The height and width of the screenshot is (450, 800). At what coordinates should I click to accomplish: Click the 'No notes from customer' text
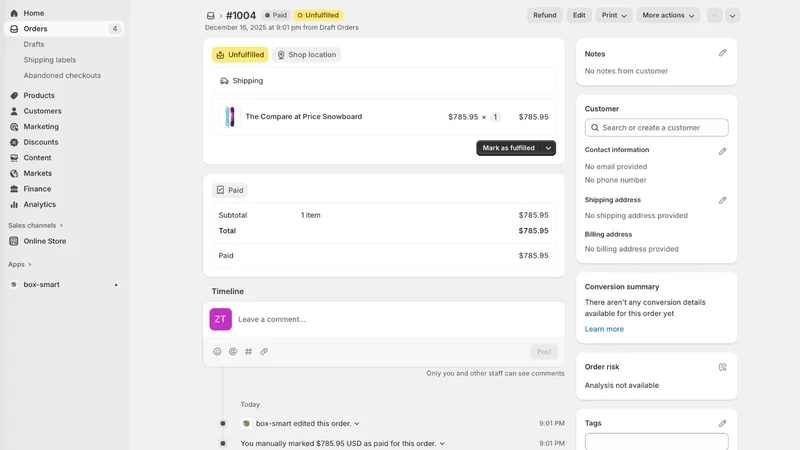coord(626,71)
